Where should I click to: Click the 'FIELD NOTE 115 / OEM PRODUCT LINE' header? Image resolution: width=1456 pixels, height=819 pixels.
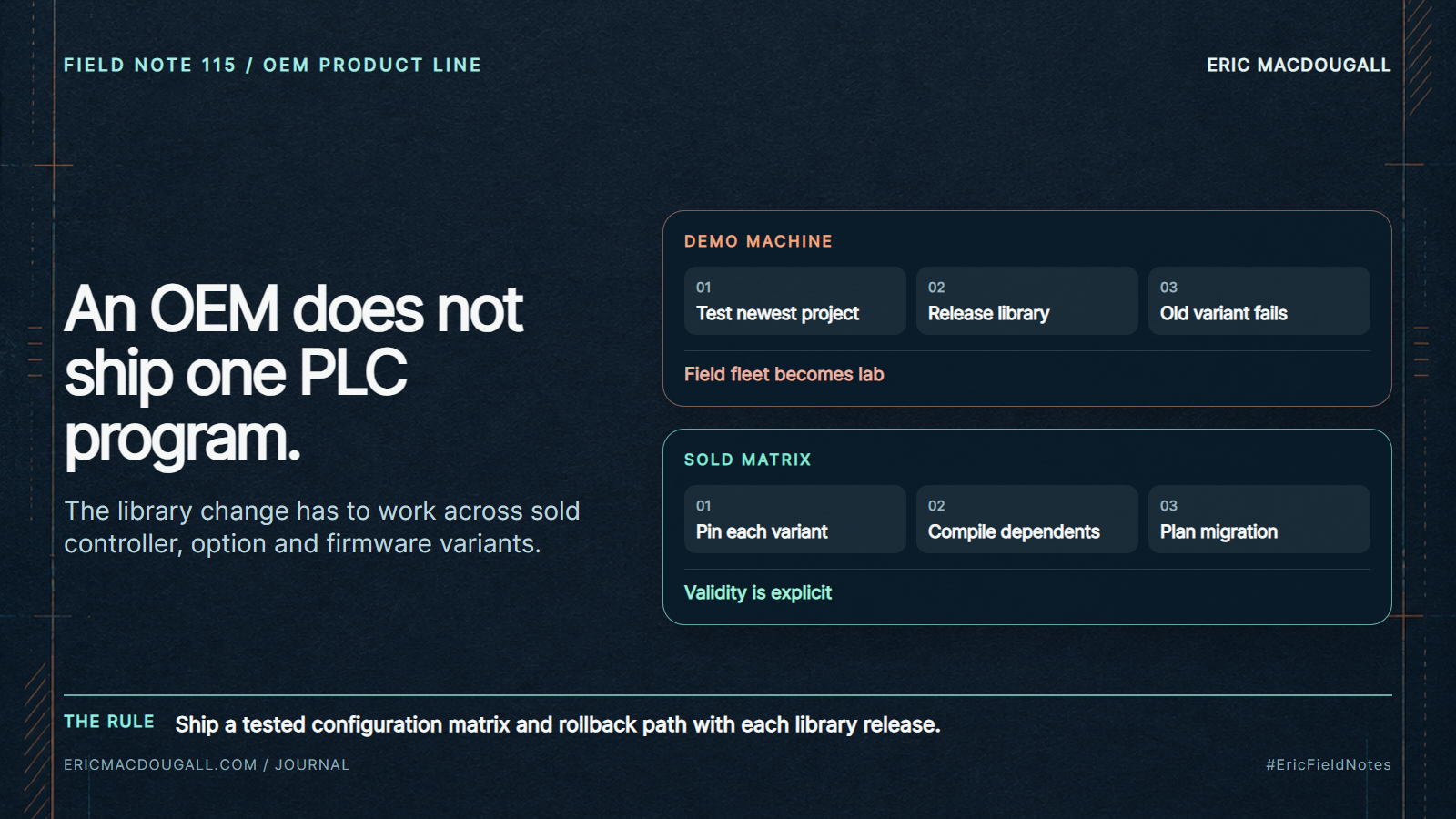pyautogui.click(x=272, y=65)
